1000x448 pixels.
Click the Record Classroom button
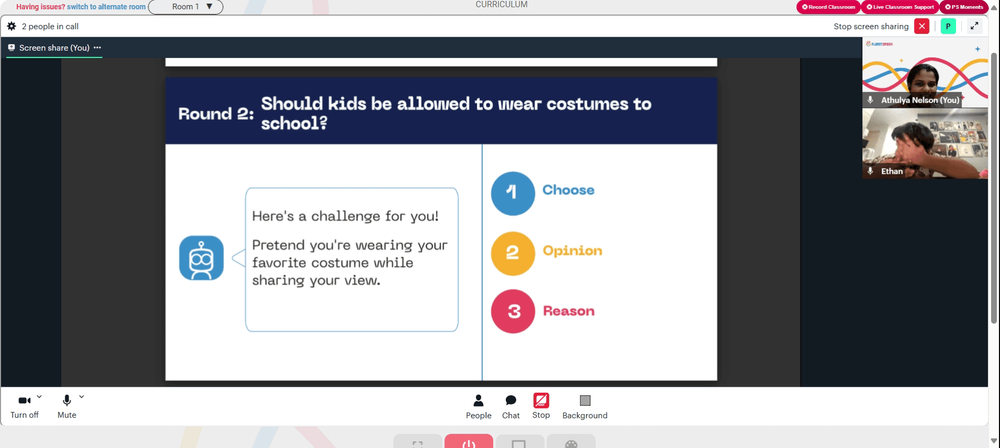tap(828, 7)
